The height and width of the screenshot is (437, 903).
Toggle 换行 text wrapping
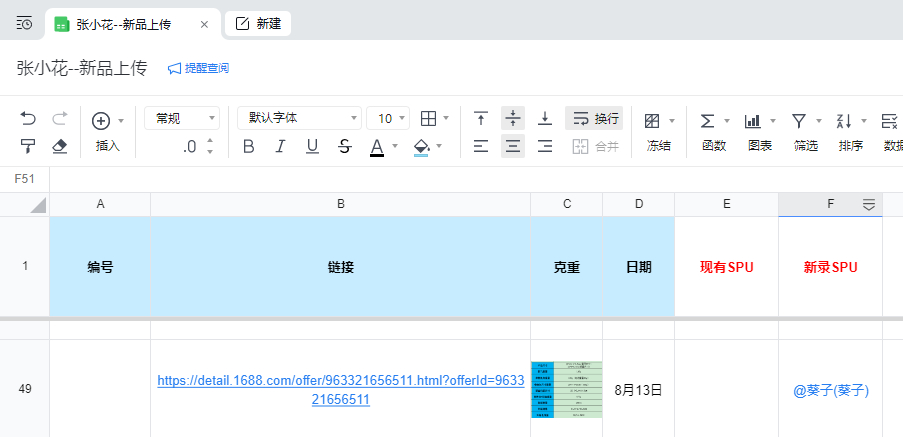(x=594, y=119)
